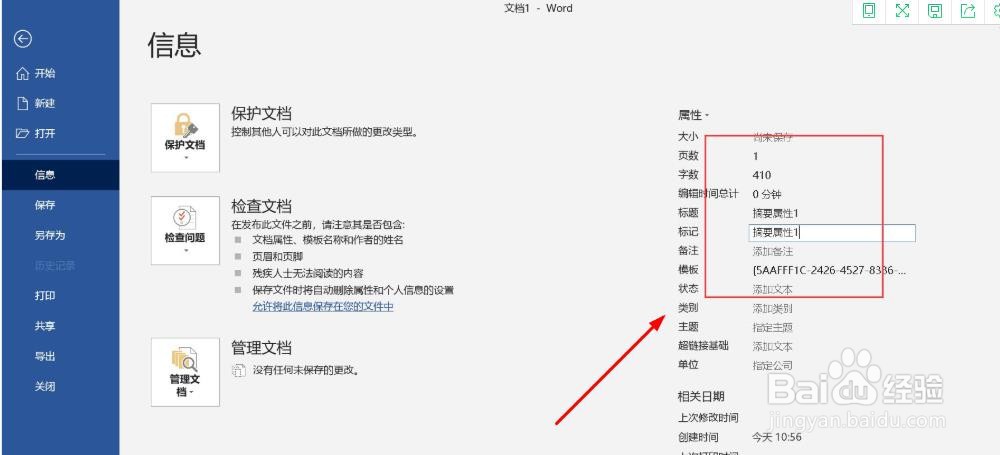Click the back arrow circle icon
Screen dimensions: 1000x455
[x=23, y=40]
